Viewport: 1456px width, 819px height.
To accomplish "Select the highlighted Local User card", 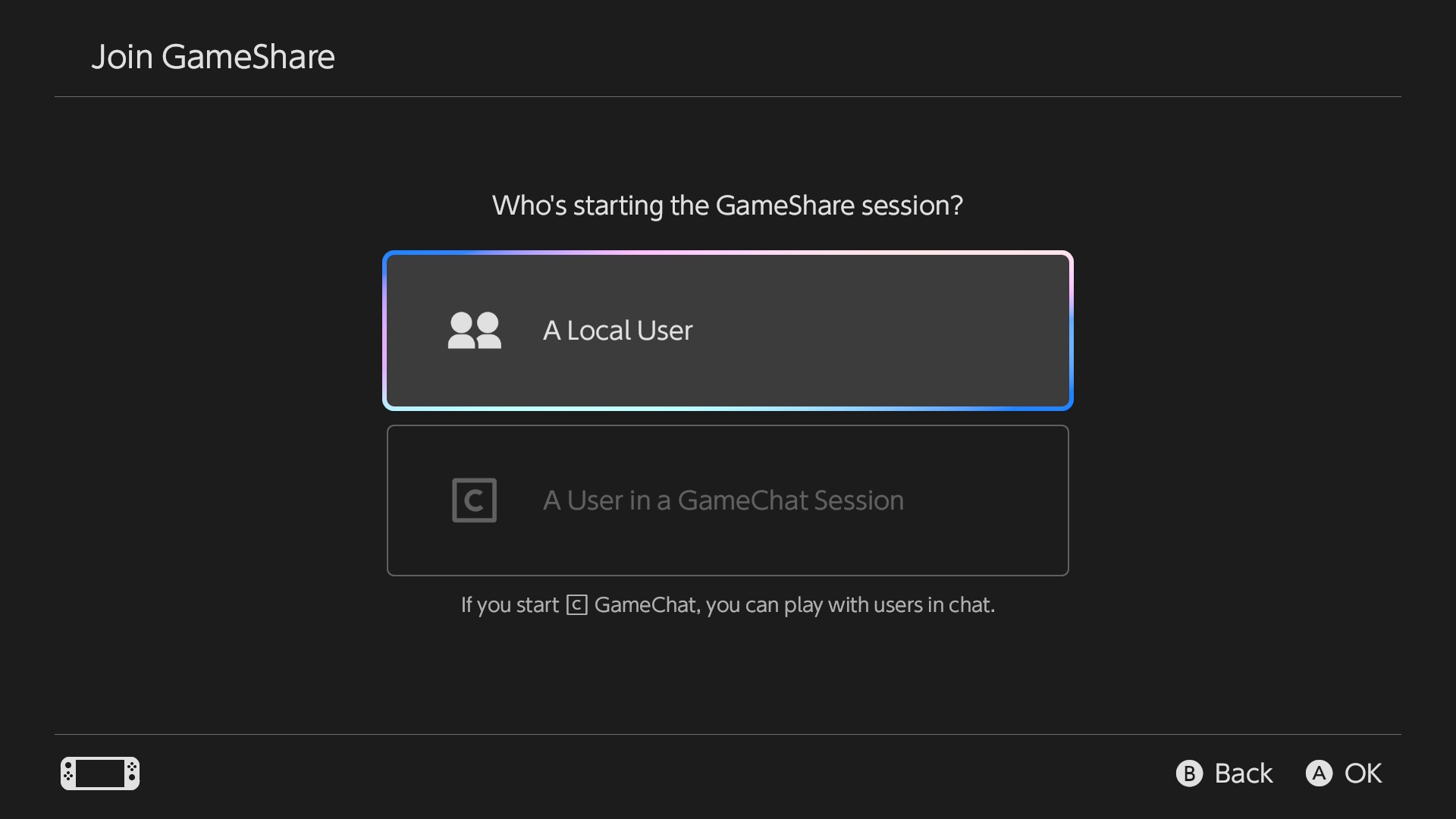I will click(x=727, y=331).
